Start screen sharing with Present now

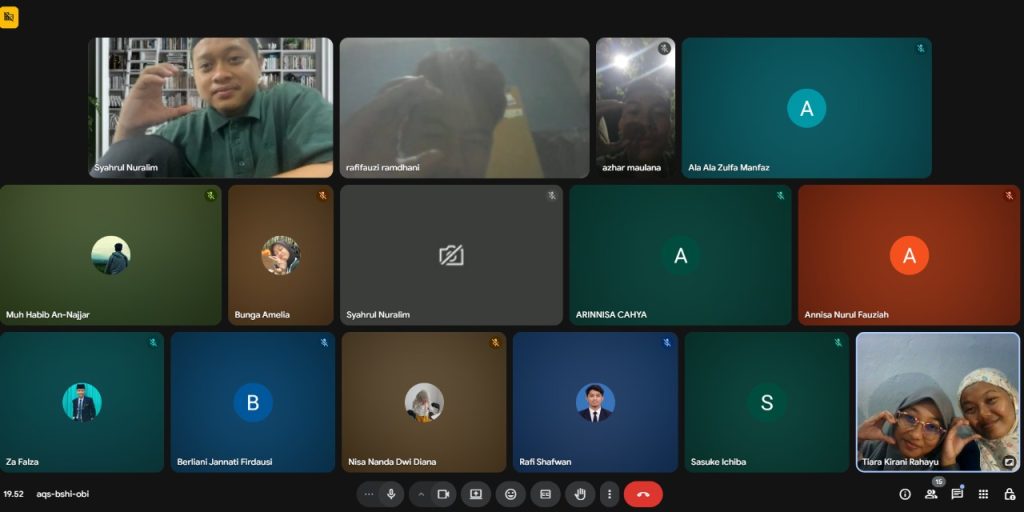click(x=476, y=494)
